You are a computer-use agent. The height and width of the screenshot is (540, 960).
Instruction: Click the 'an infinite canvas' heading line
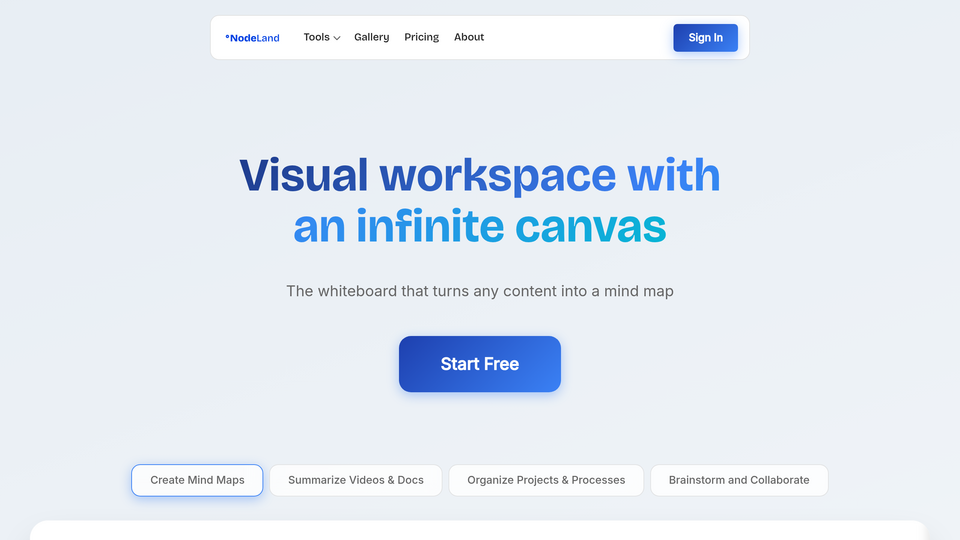pyautogui.click(x=480, y=227)
